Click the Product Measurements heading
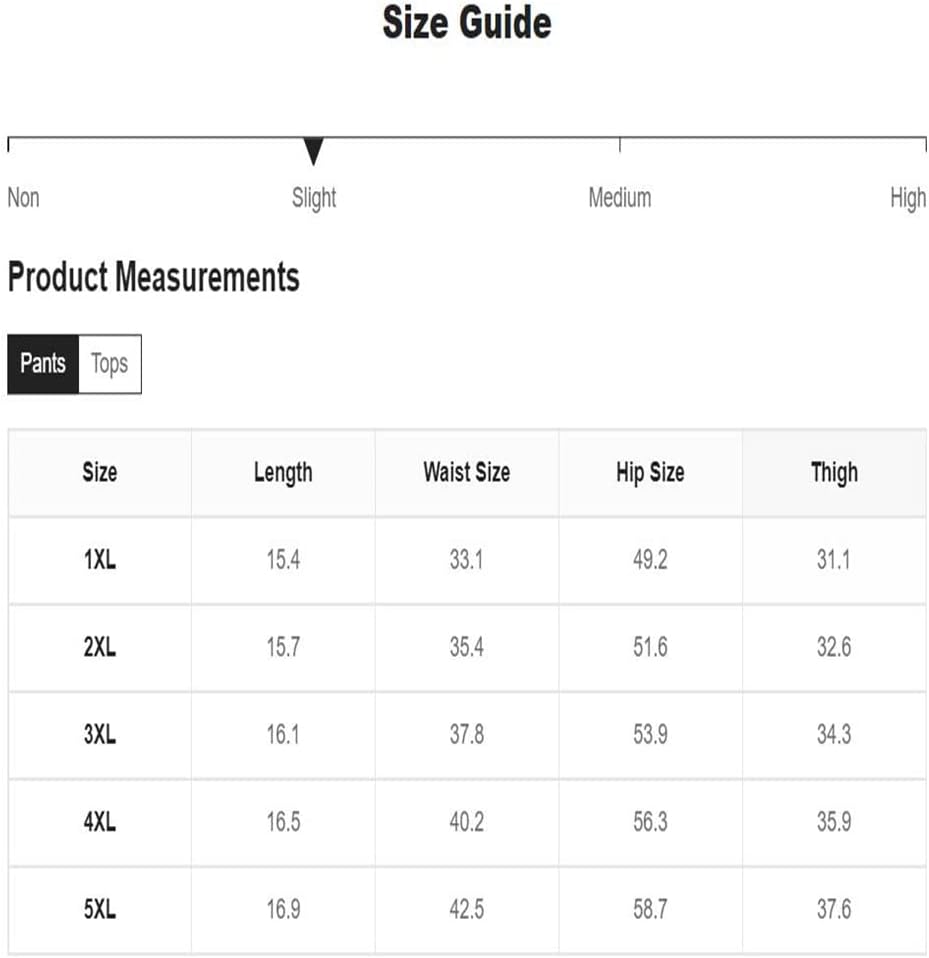The image size is (929, 958). point(154,277)
